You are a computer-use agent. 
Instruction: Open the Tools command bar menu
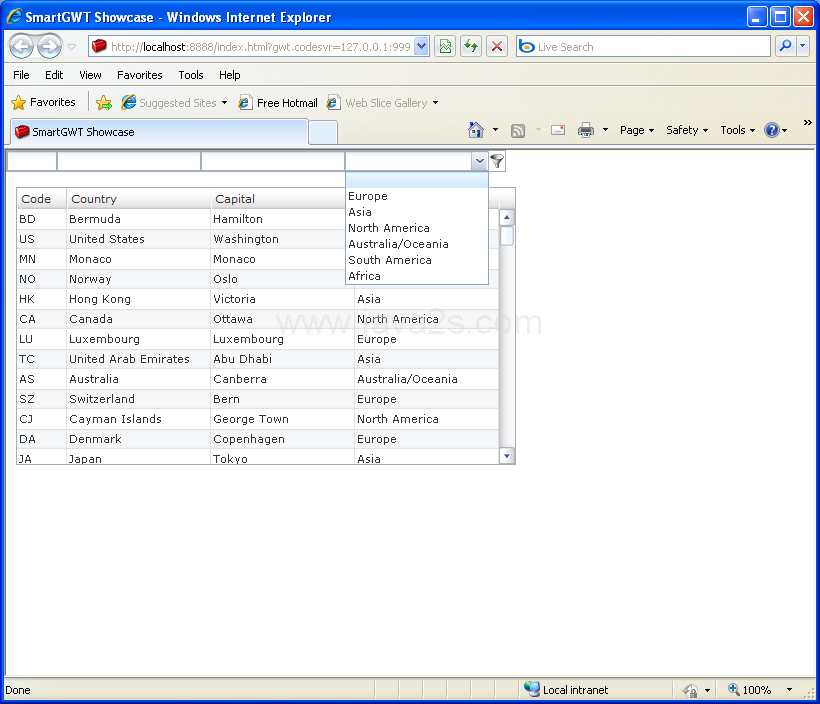pos(737,130)
